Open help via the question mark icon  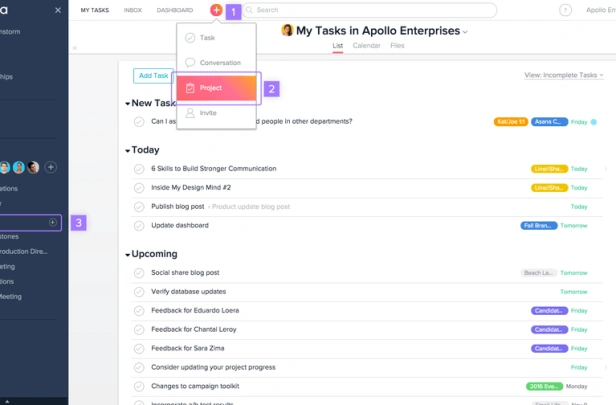point(563,10)
